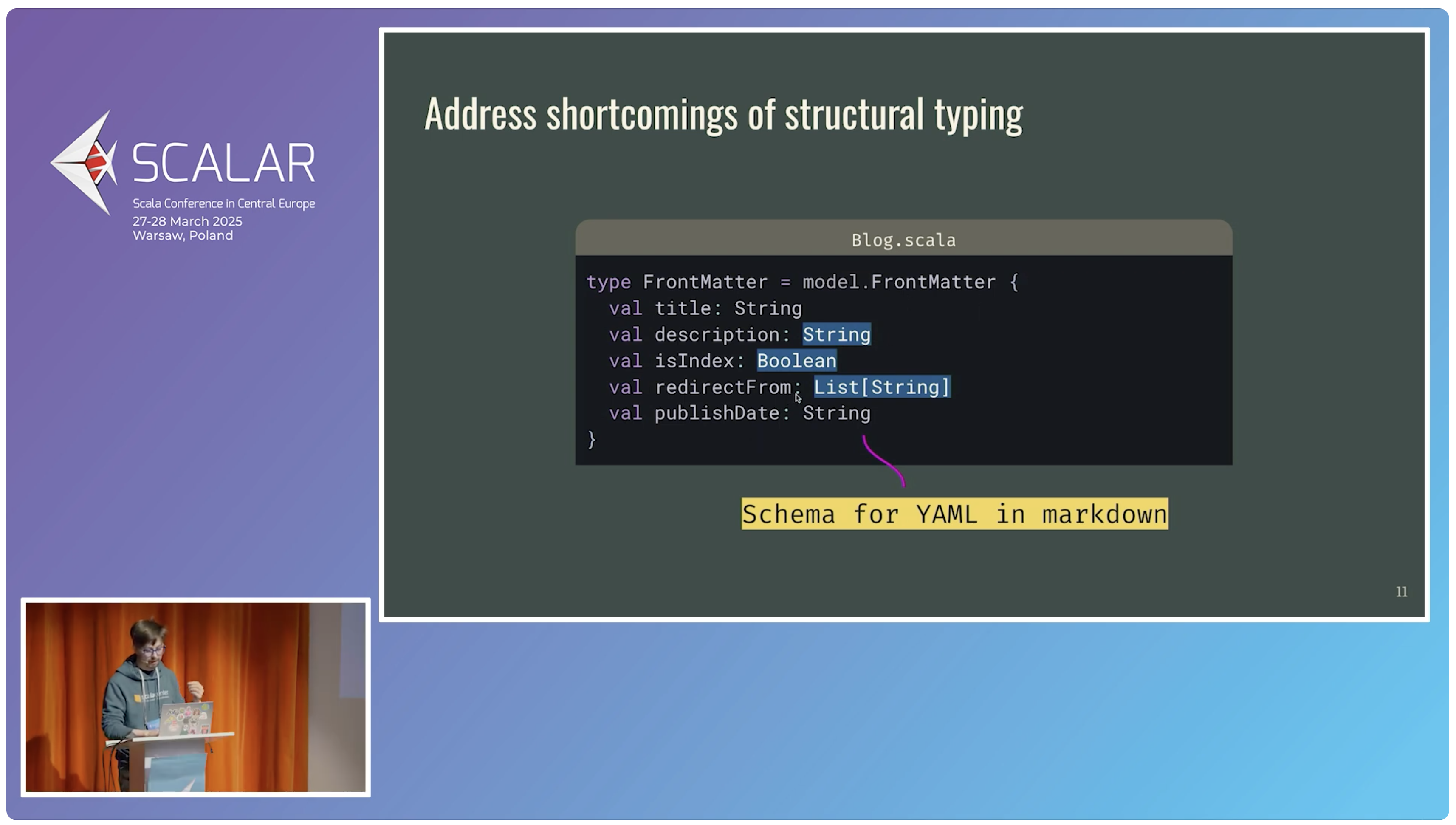Click the highlighted String type of description
Screen dimensions: 1456x825
(836, 334)
